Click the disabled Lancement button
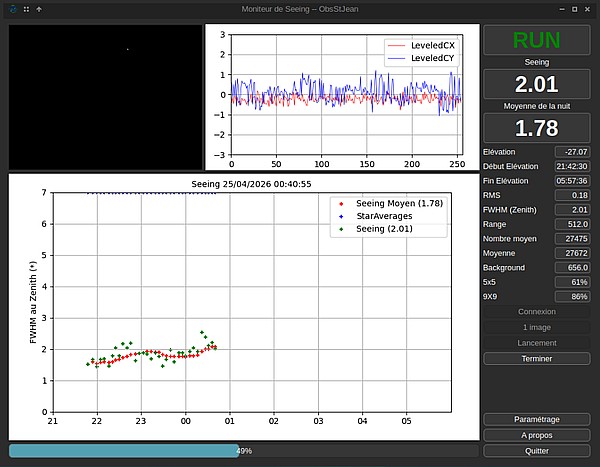Viewport: 600px width, 467px height. click(x=536, y=343)
